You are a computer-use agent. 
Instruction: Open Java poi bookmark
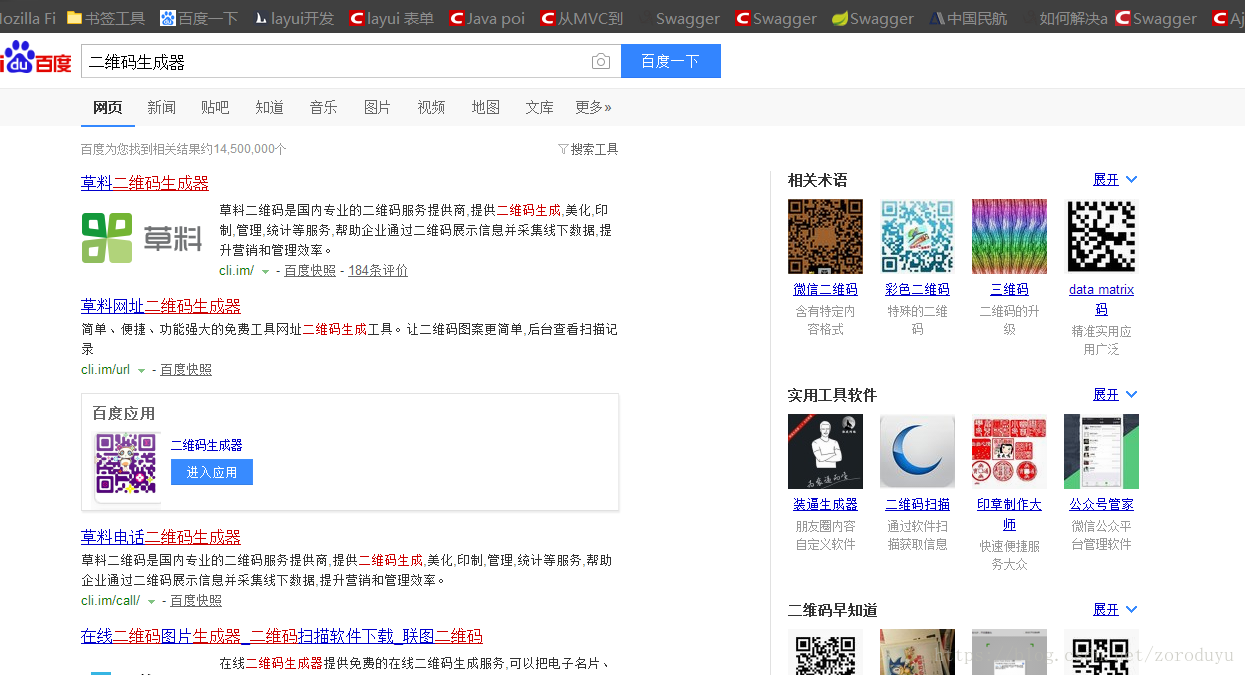pos(487,18)
